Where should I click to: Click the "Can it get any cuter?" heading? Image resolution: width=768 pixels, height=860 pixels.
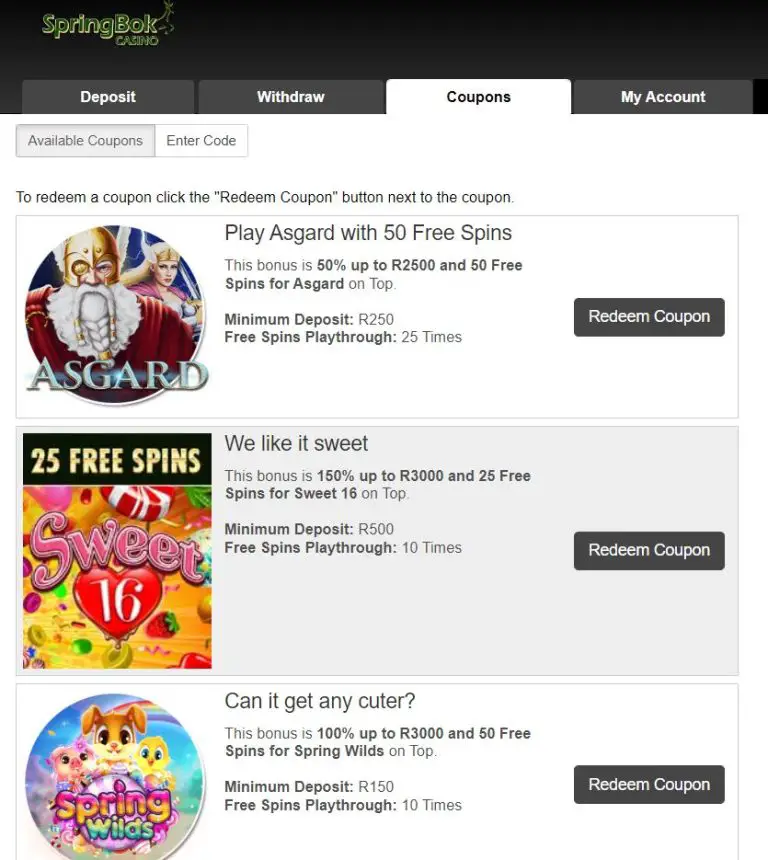pyautogui.click(x=319, y=701)
